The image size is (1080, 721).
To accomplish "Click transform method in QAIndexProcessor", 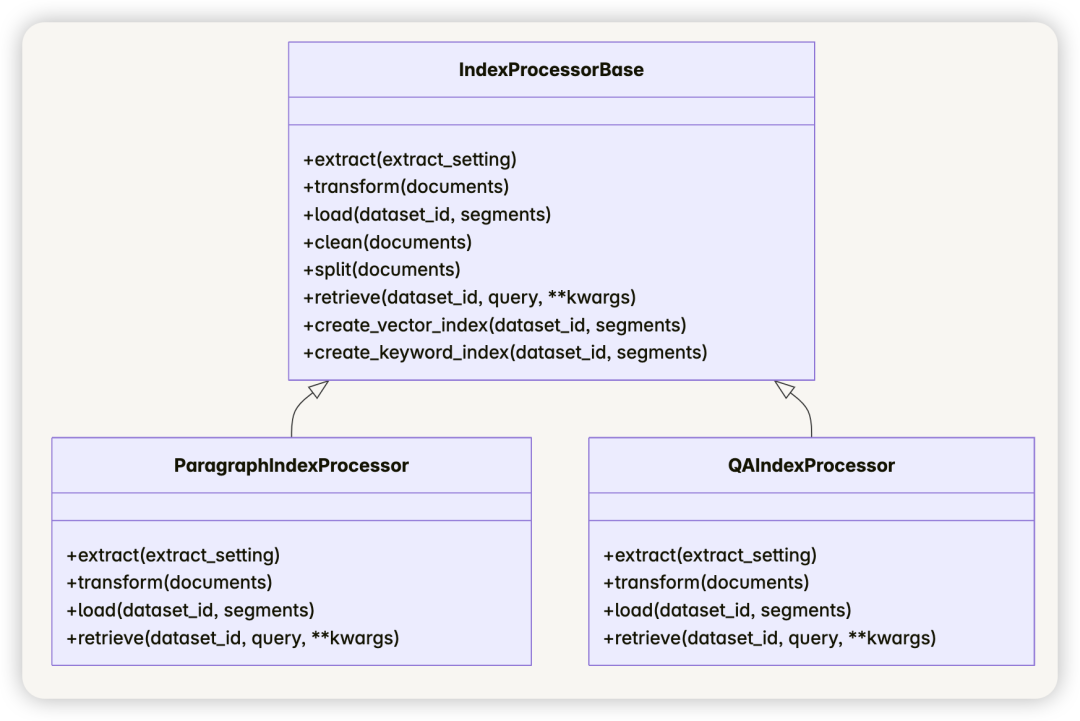I will click(x=705, y=582).
